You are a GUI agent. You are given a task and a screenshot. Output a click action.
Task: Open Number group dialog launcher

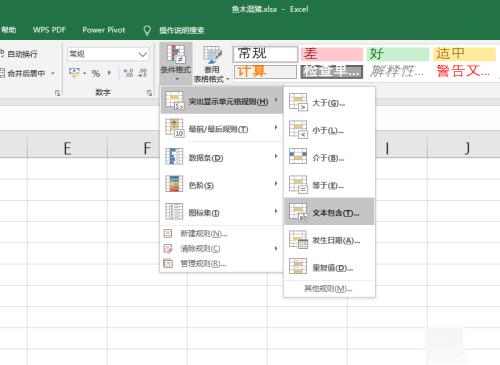click(x=149, y=93)
